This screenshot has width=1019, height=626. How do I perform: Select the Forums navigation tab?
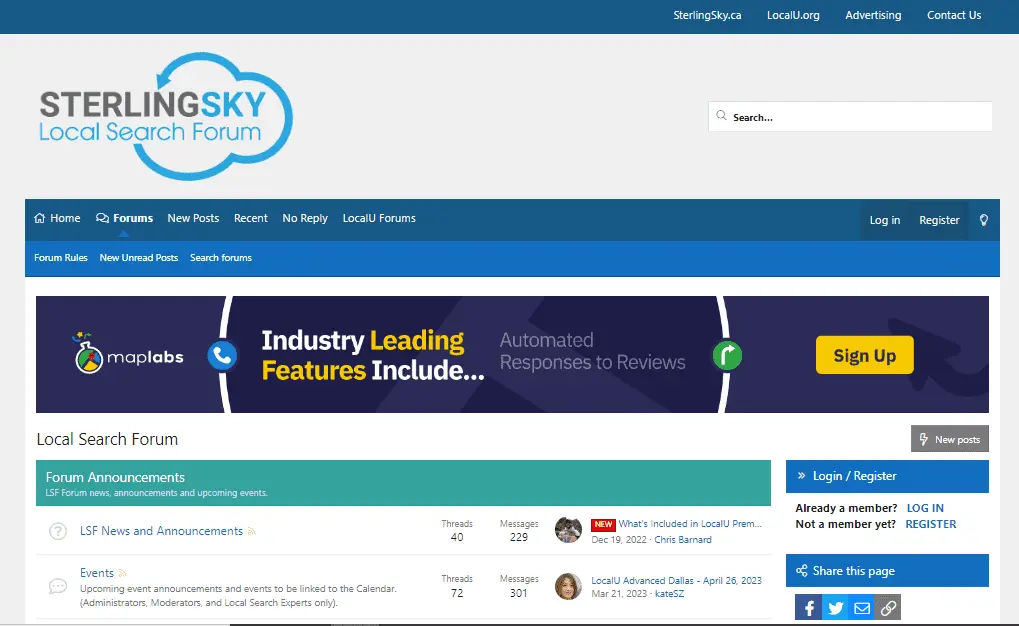click(125, 218)
